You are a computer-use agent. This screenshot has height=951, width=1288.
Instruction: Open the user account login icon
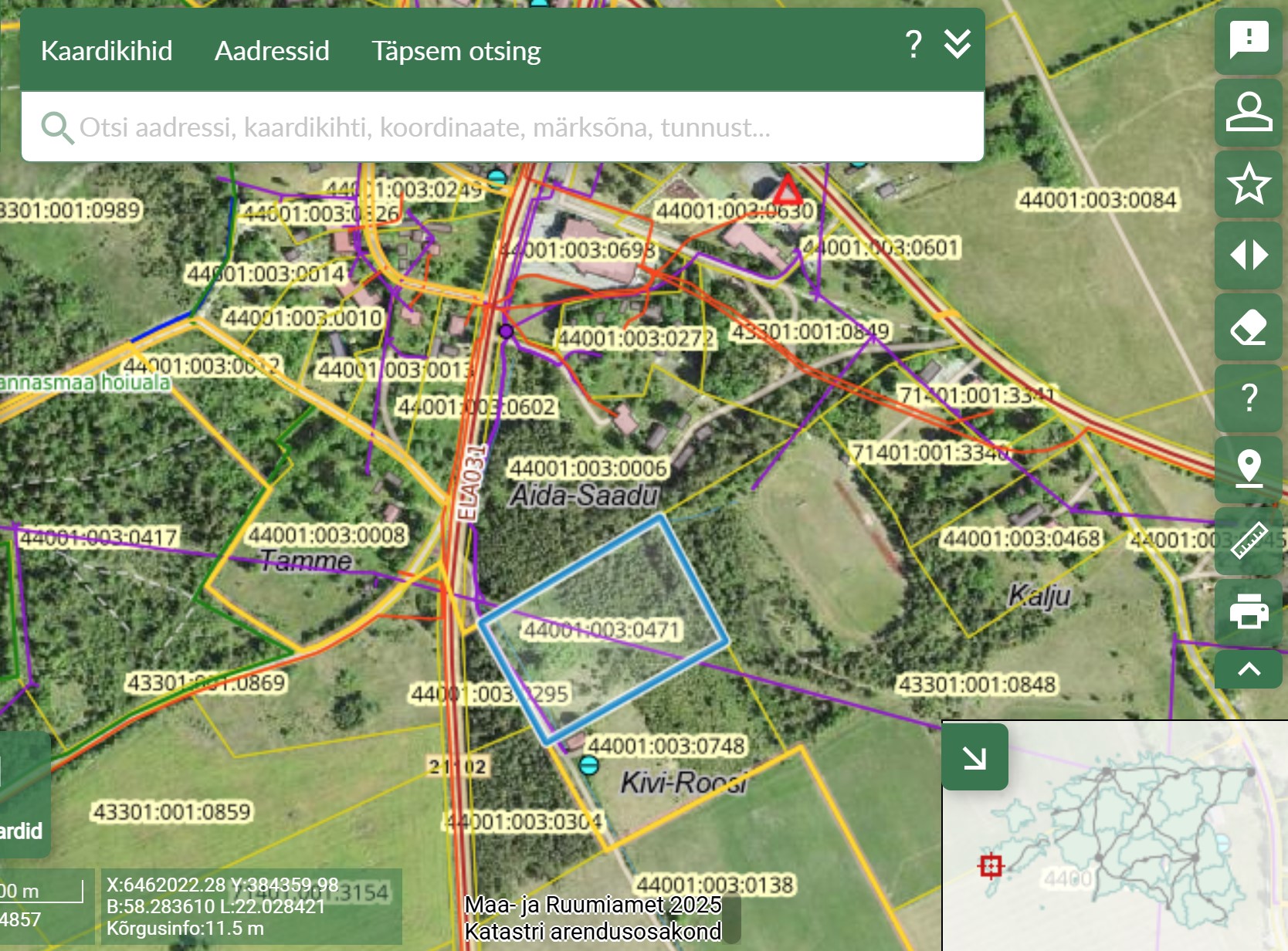[x=1248, y=112]
